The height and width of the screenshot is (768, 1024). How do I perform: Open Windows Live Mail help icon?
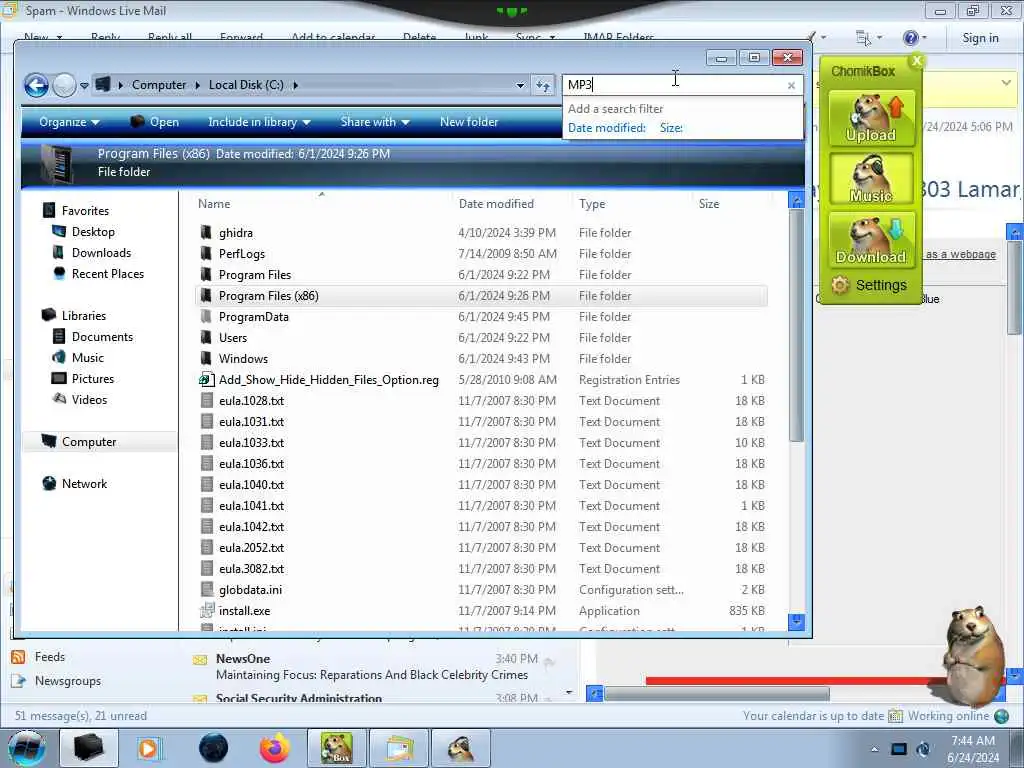[x=910, y=39]
